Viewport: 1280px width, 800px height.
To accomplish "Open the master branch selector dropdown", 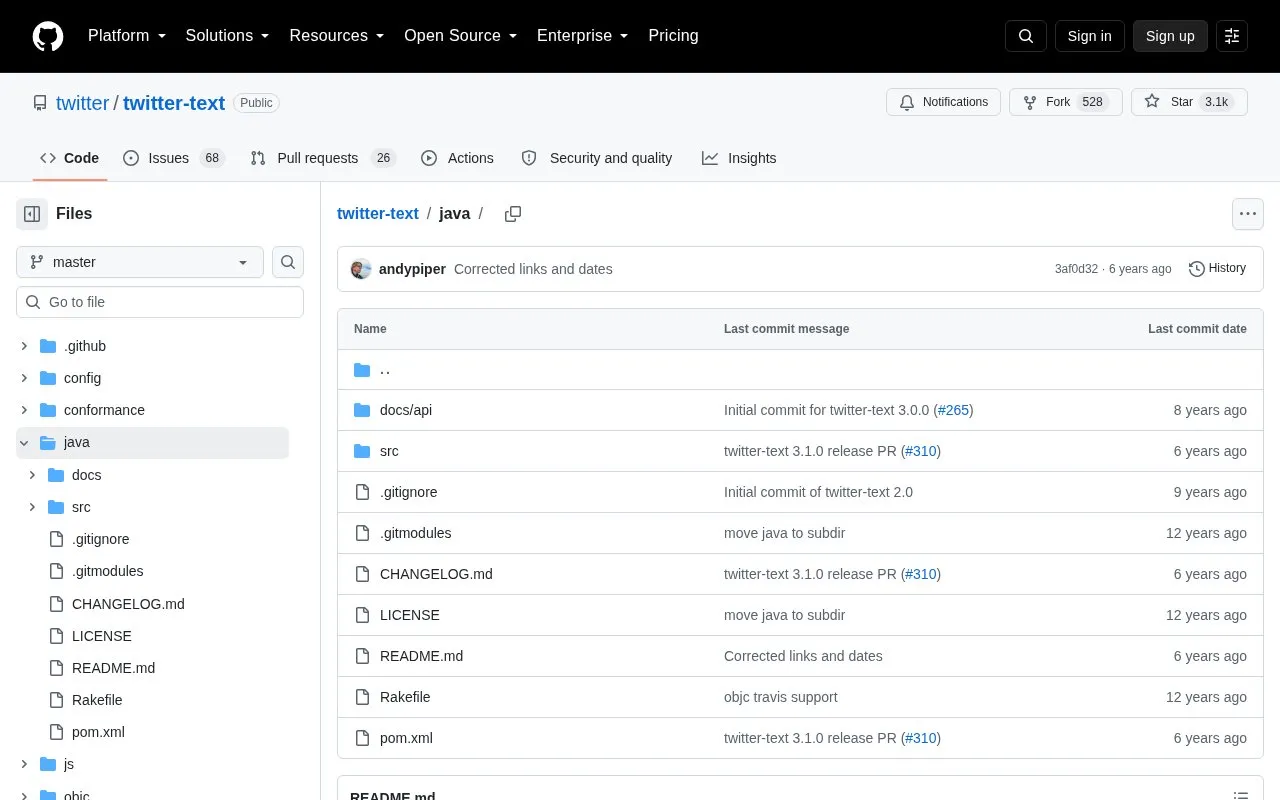I will point(140,262).
